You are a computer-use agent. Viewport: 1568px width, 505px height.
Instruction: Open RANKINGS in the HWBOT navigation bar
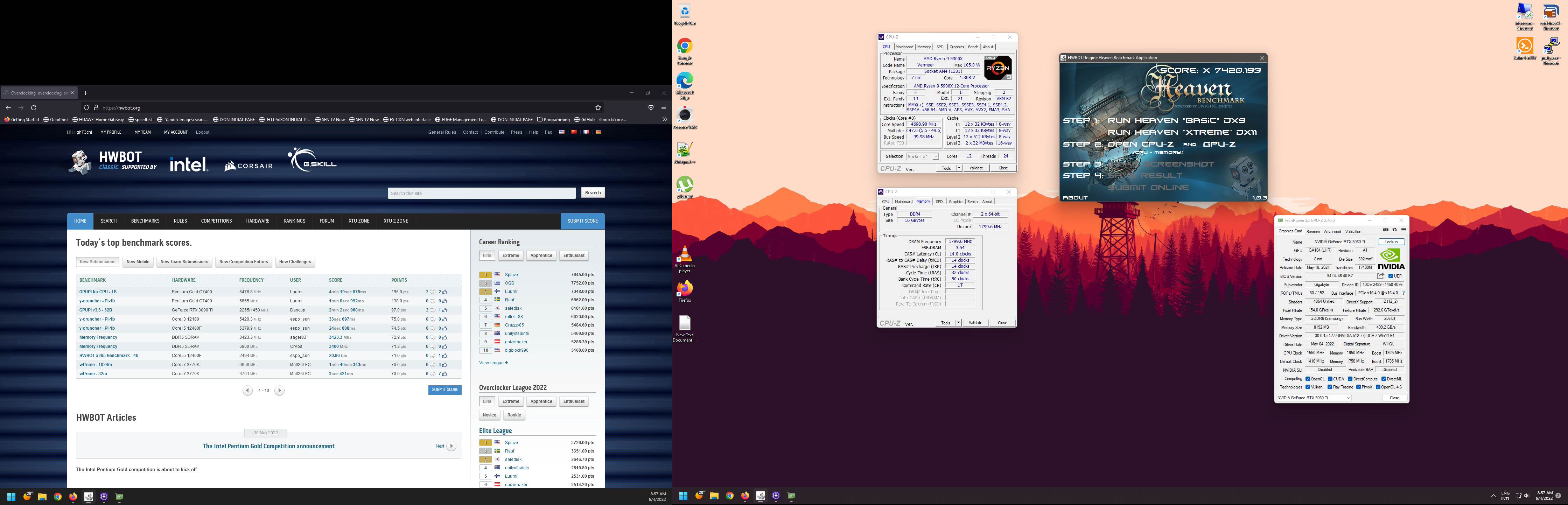point(295,221)
